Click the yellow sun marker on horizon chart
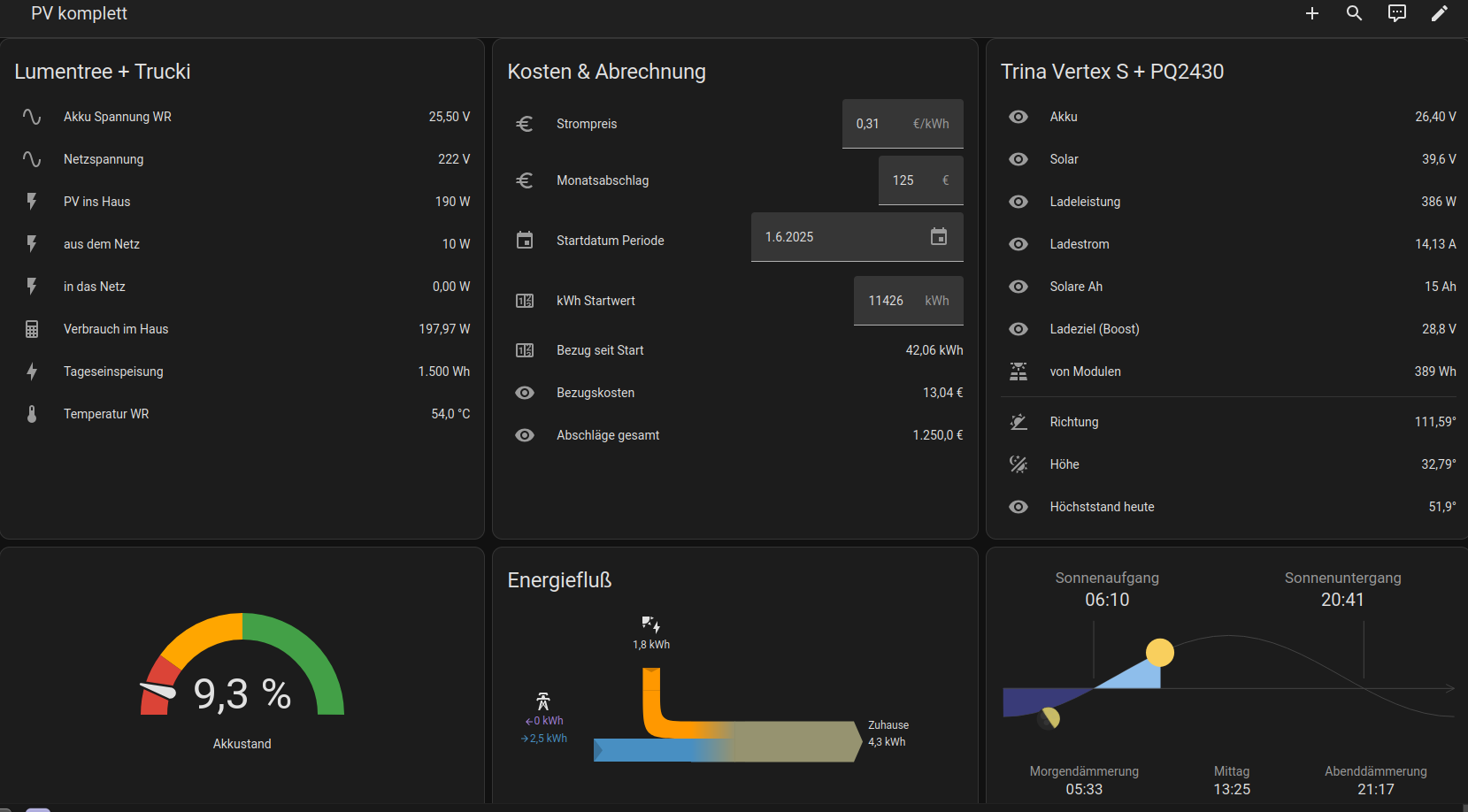This screenshot has height=812, width=1468. click(1159, 653)
